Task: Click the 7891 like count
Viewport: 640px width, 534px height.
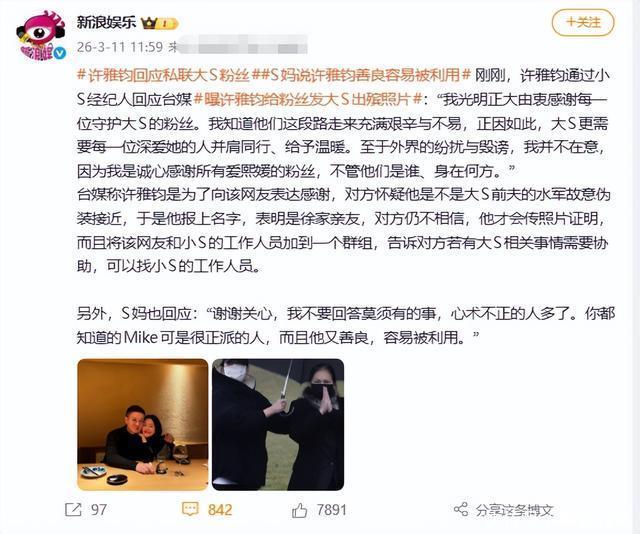Action: pyautogui.click(x=331, y=510)
